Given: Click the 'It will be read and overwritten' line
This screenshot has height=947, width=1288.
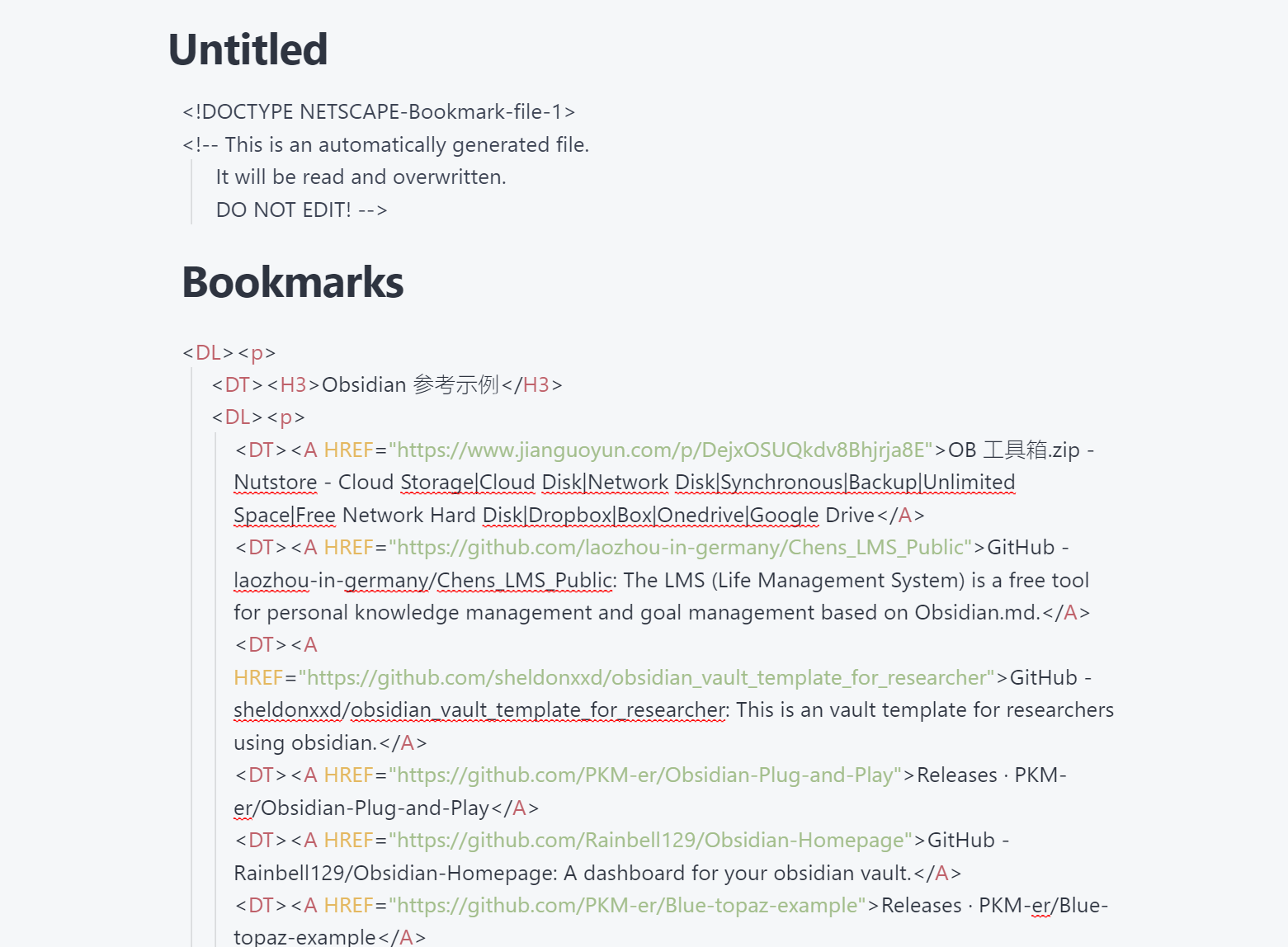Looking at the screenshot, I should [x=361, y=177].
